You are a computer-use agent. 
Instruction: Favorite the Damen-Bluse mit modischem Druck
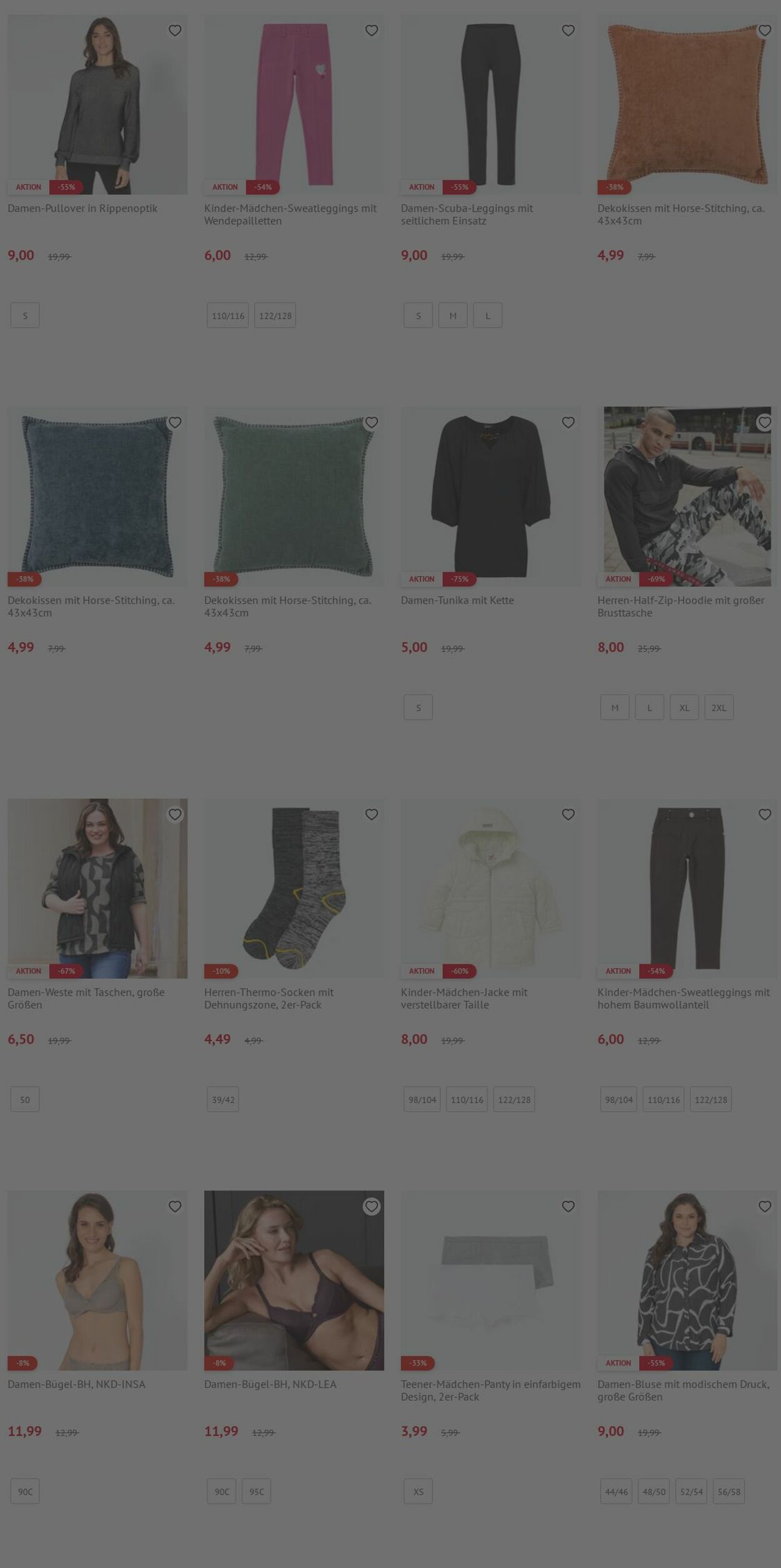click(765, 1206)
